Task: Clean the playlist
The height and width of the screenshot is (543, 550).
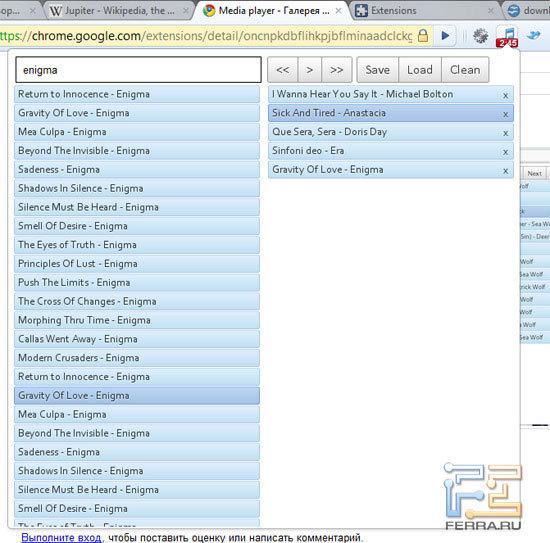Action: 465,70
